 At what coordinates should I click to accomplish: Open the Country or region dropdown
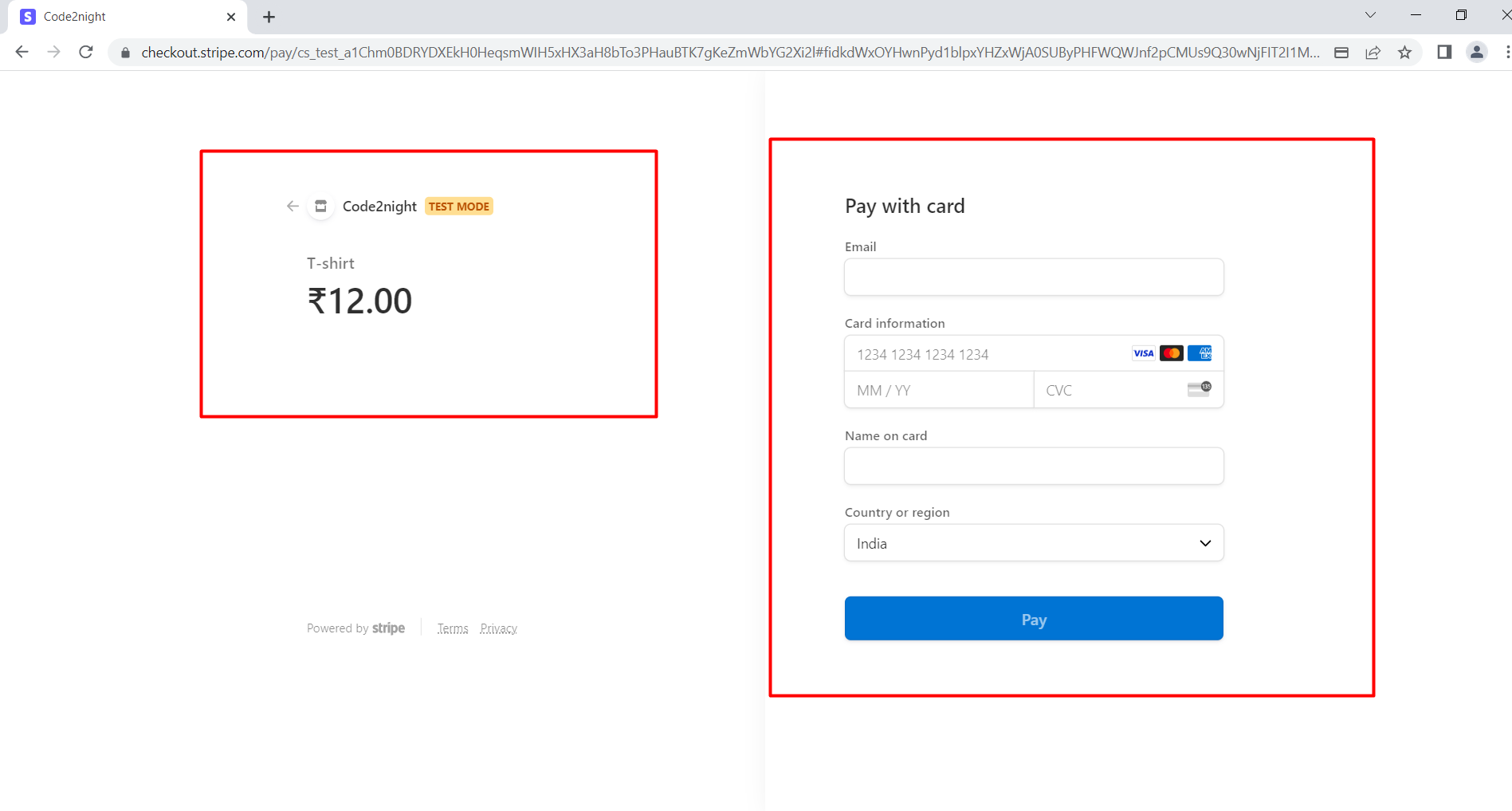[1034, 542]
